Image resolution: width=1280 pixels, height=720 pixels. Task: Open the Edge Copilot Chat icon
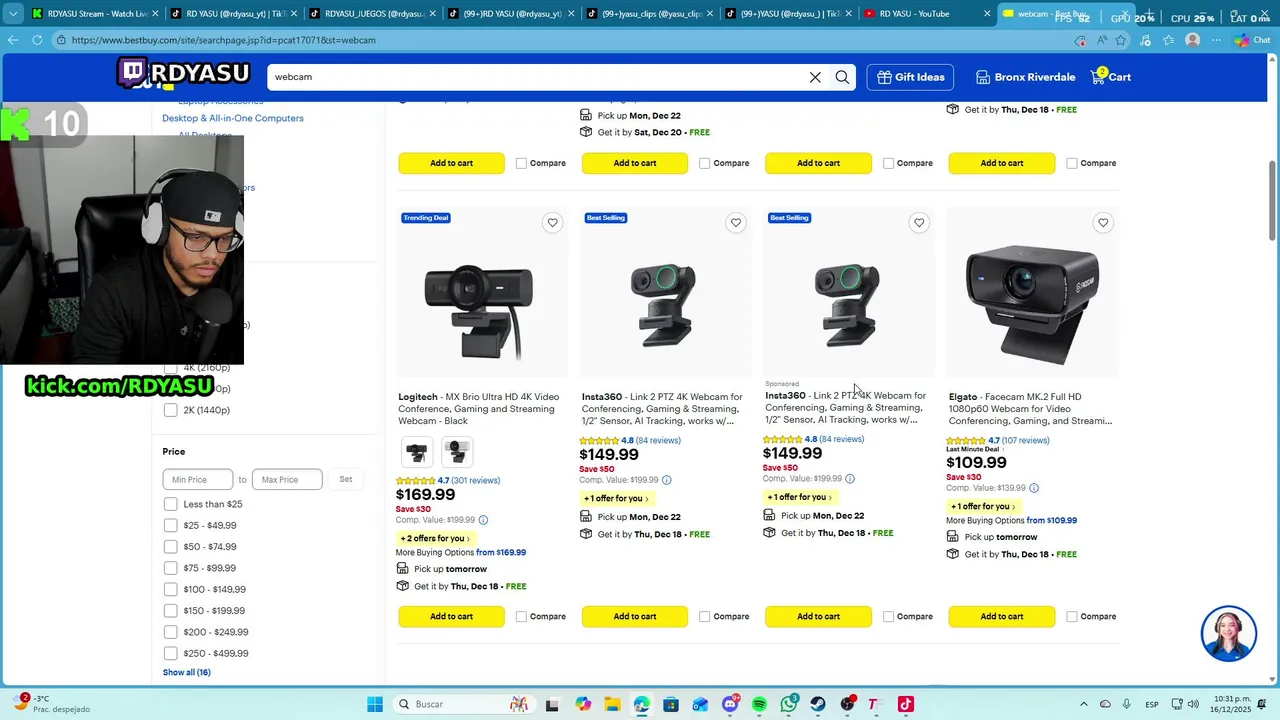click(1251, 40)
